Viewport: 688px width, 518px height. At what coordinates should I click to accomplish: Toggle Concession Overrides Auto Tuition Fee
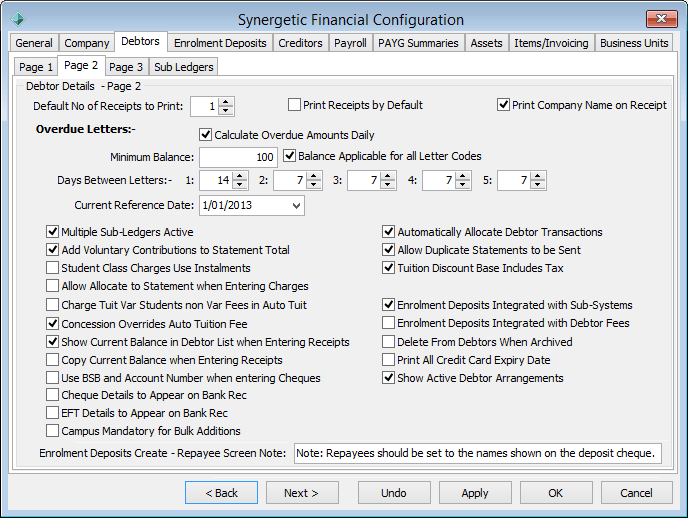(x=52, y=324)
